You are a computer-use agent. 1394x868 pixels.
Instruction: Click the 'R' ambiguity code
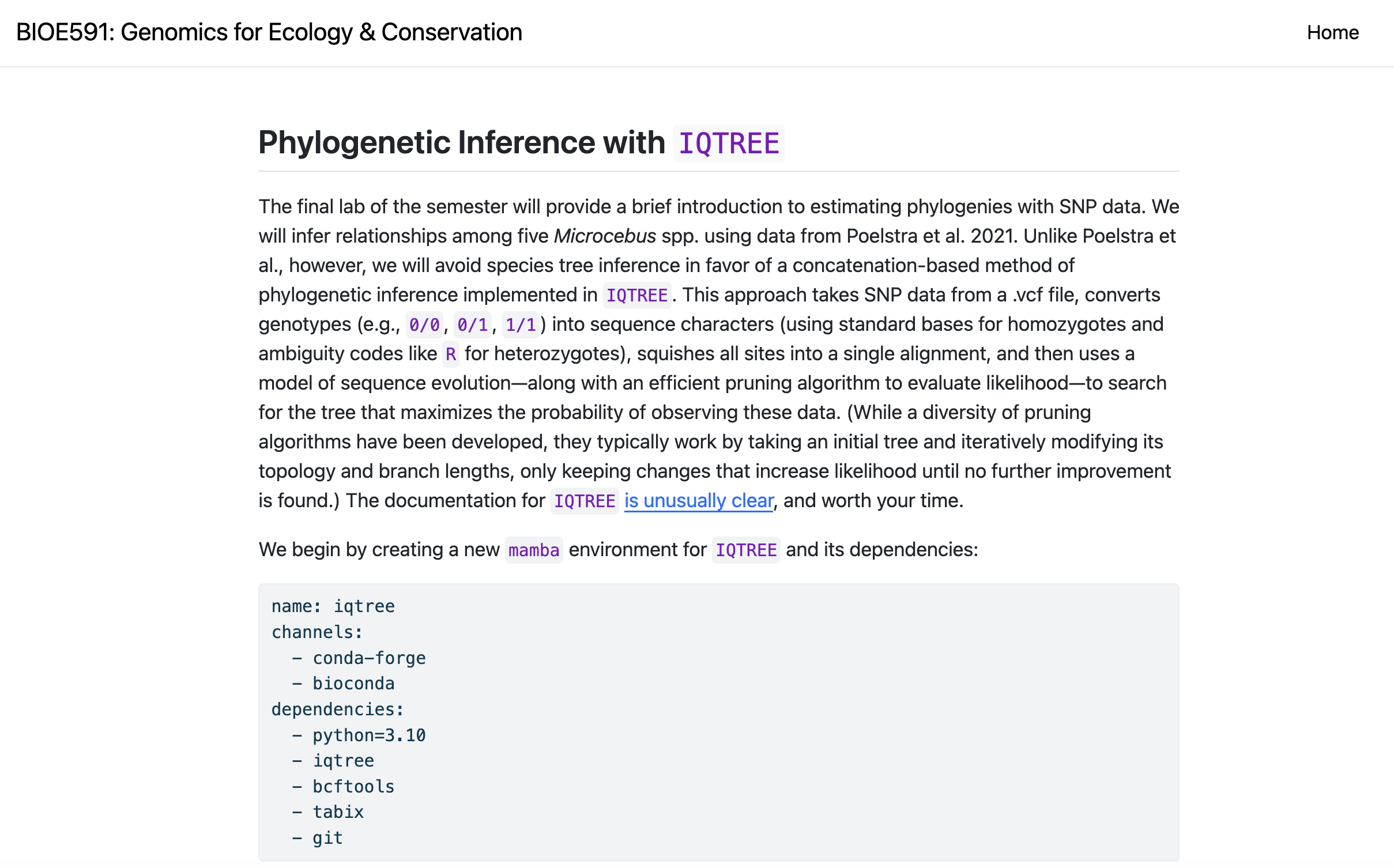click(x=451, y=354)
